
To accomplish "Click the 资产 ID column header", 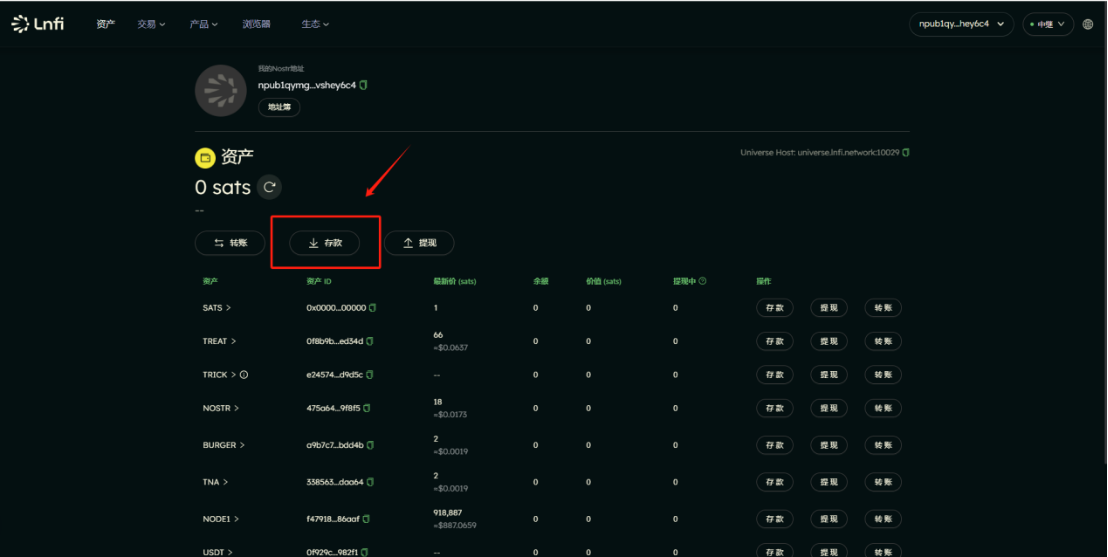I will [319, 281].
